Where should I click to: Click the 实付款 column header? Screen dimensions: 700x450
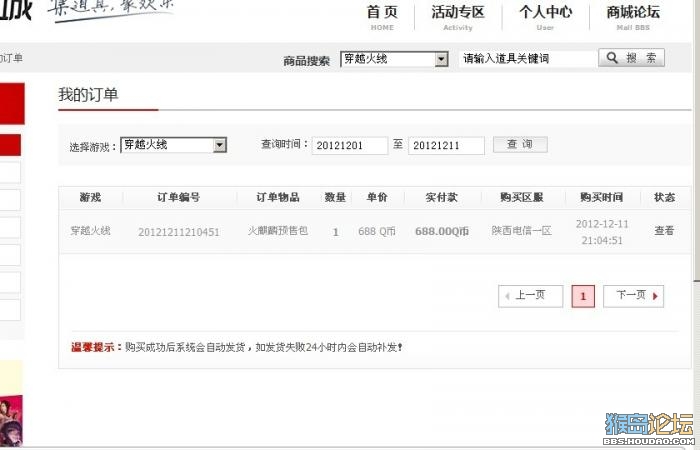click(x=441, y=197)
